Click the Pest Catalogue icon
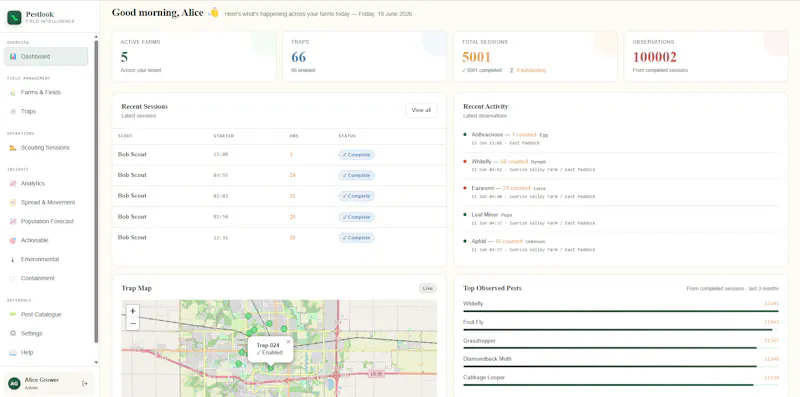 13,314
